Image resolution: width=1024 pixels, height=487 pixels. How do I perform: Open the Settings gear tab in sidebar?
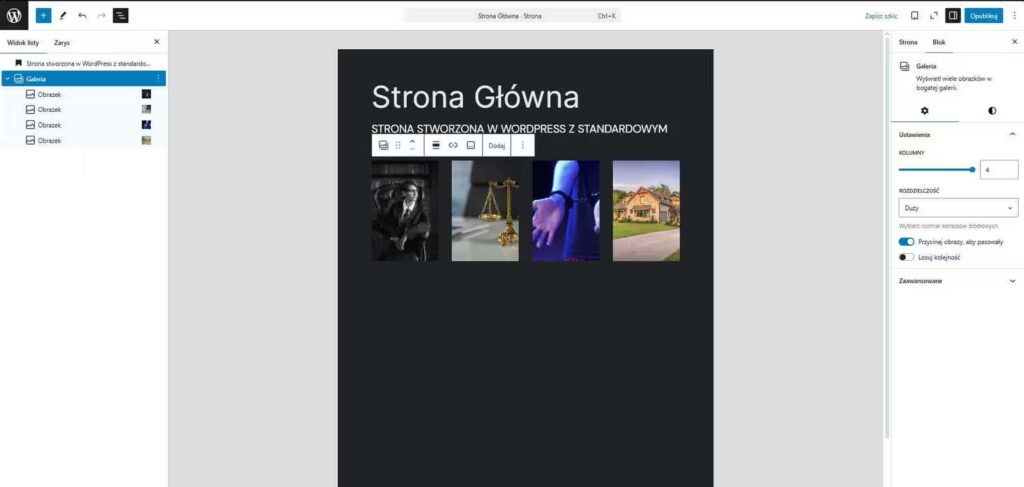pyautogui.click(x=925, y=111)
